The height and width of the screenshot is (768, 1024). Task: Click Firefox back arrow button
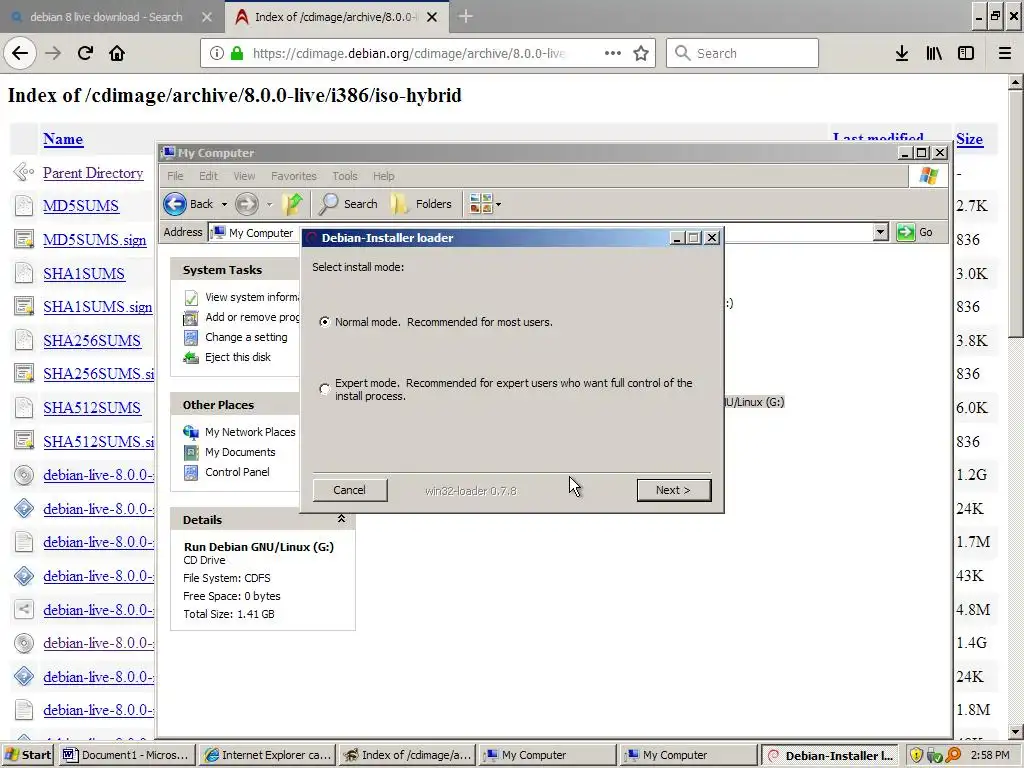pyautogui.click(x=20, y=53)
